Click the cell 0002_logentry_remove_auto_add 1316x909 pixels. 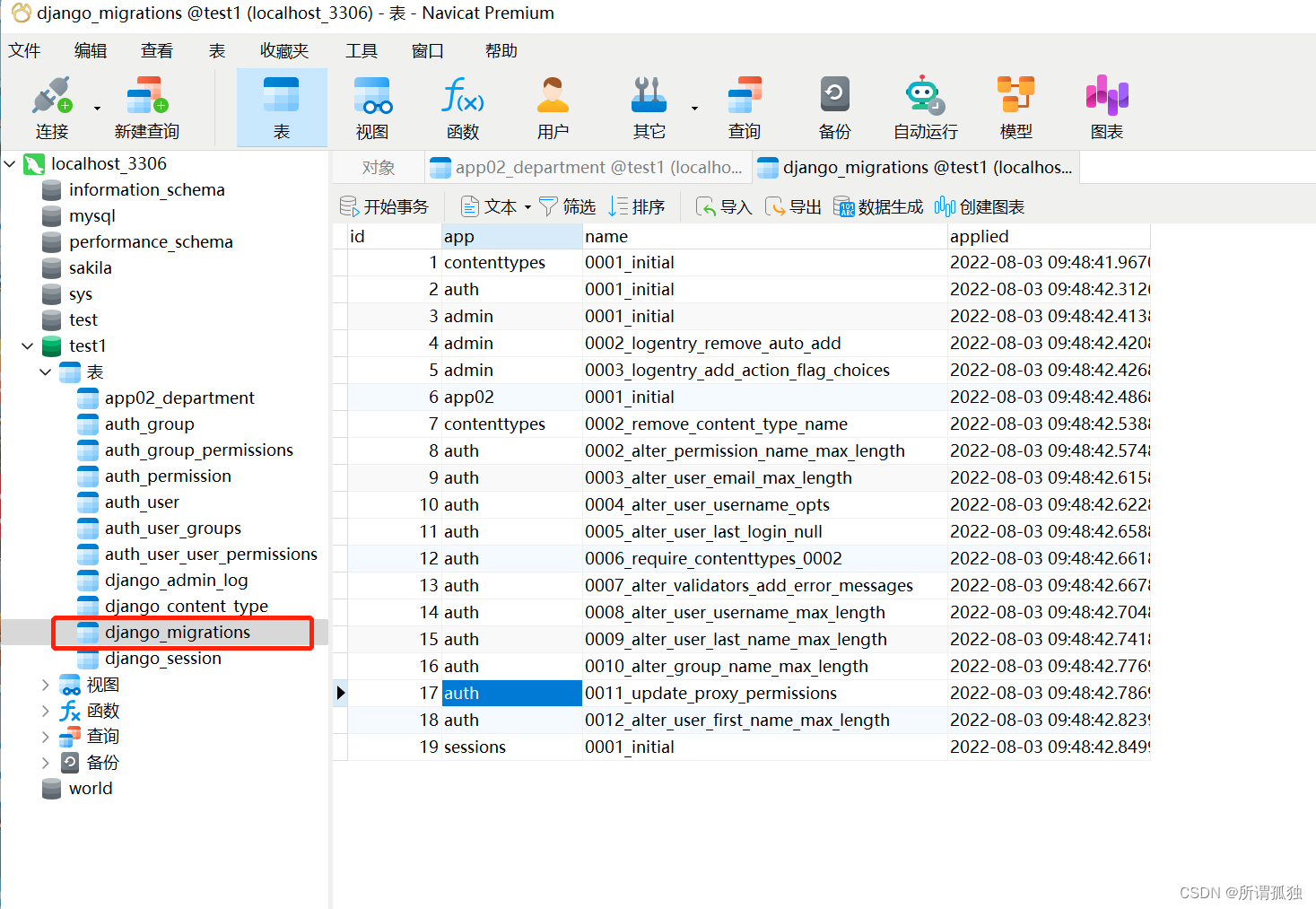765,344
